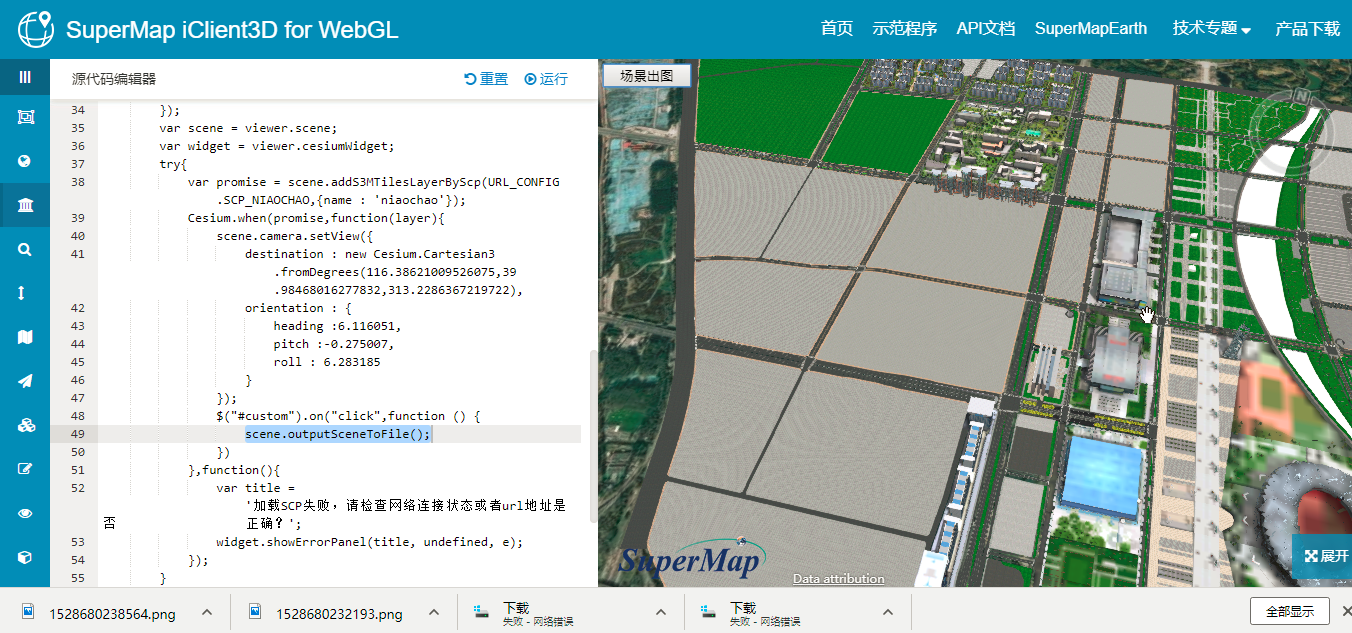Open the Data attribution link
Image resolution: width=1352 pixels, height=633 pixels.
tap(838, 578)
